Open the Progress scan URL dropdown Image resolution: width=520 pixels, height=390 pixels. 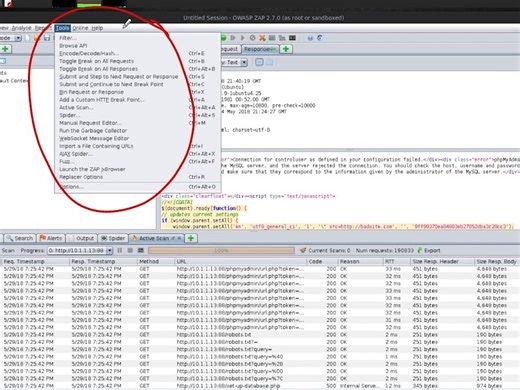pyautogui.click(x=109, y=250)
